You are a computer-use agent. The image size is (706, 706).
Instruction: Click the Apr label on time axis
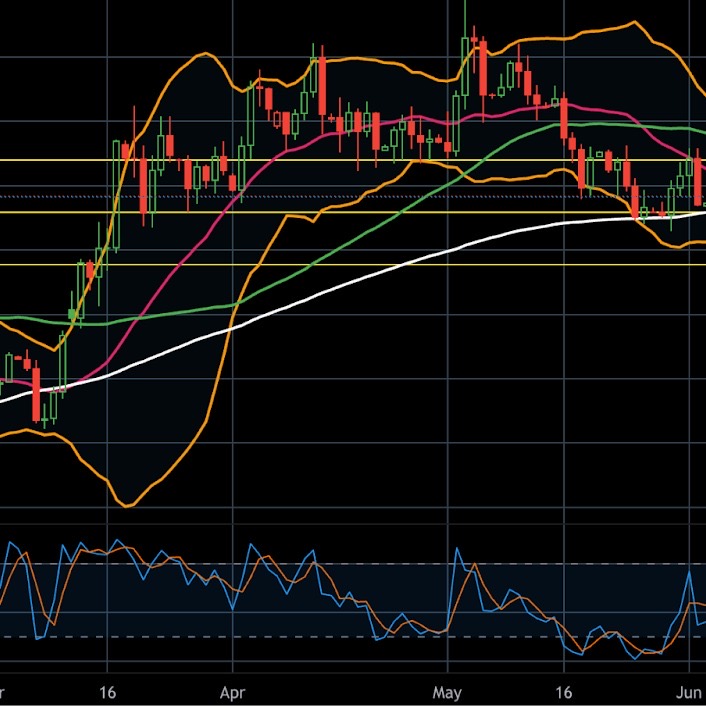[x=232, y=692]
